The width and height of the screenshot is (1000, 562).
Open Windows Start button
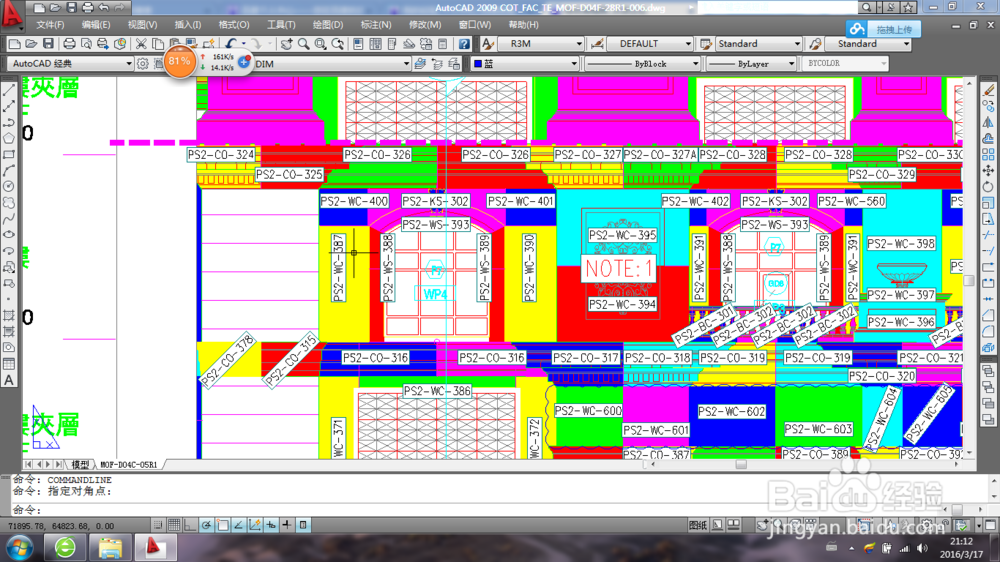pos(20,548)
